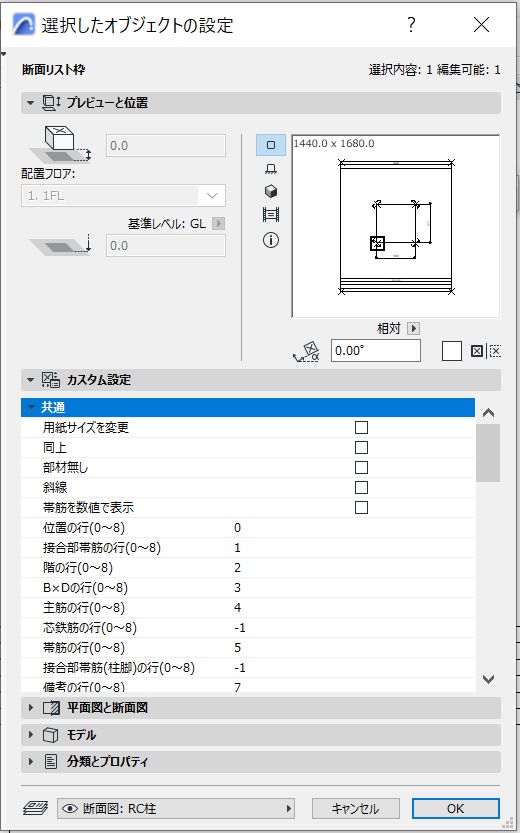Click the rotation angle 0.00° field
The image size is (520, 833).
(x=376, y=351)
